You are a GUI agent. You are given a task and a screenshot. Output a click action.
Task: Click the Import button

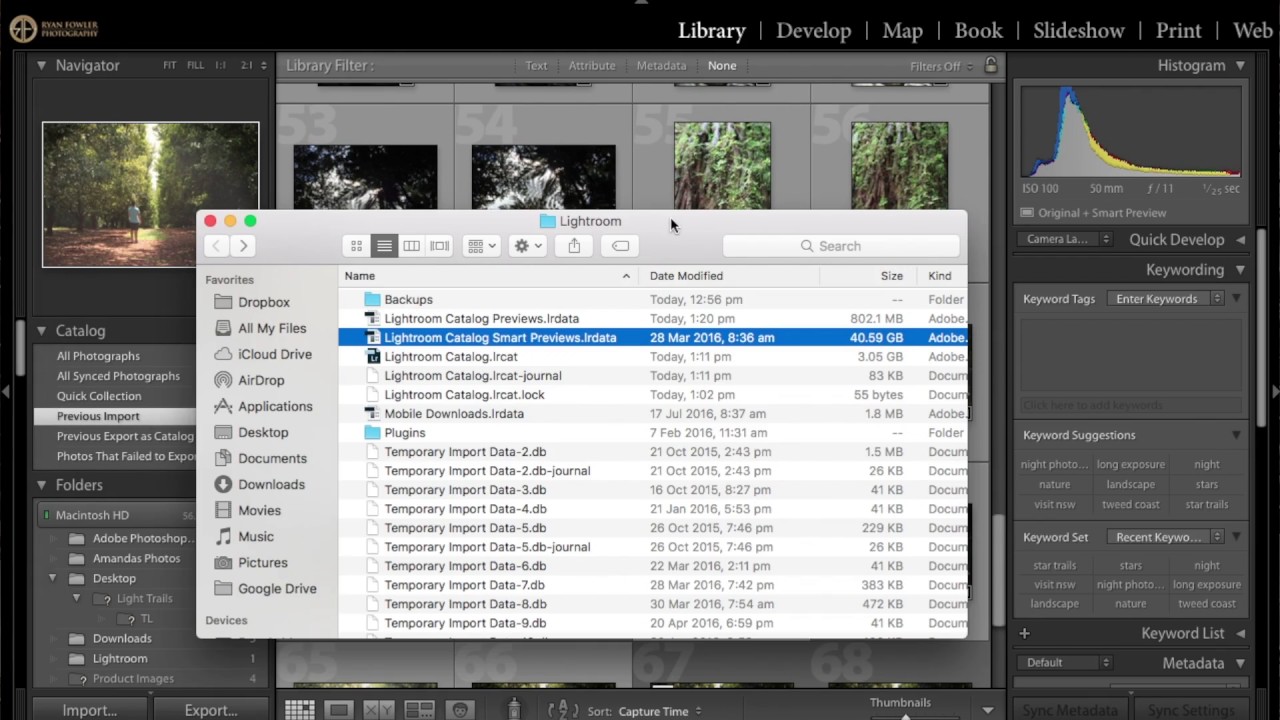(89, 710)
